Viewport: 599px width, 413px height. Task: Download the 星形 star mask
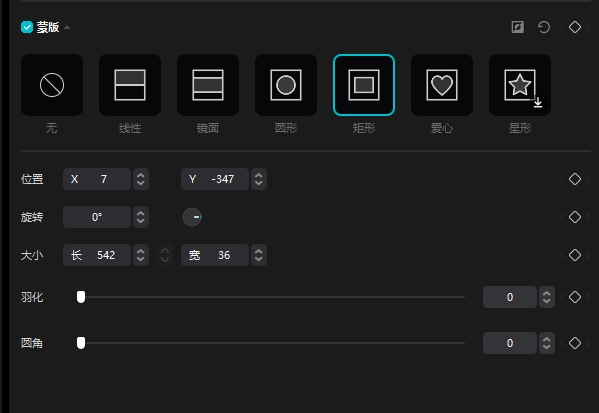[538, 102]
